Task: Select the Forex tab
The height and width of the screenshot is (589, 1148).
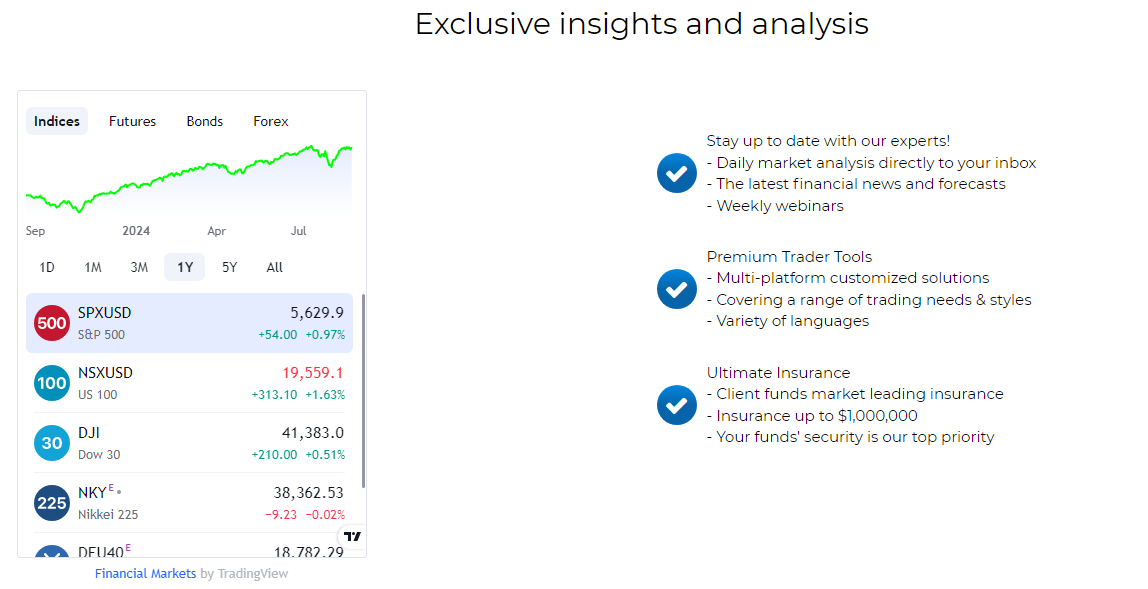Action: coord(271,122)
